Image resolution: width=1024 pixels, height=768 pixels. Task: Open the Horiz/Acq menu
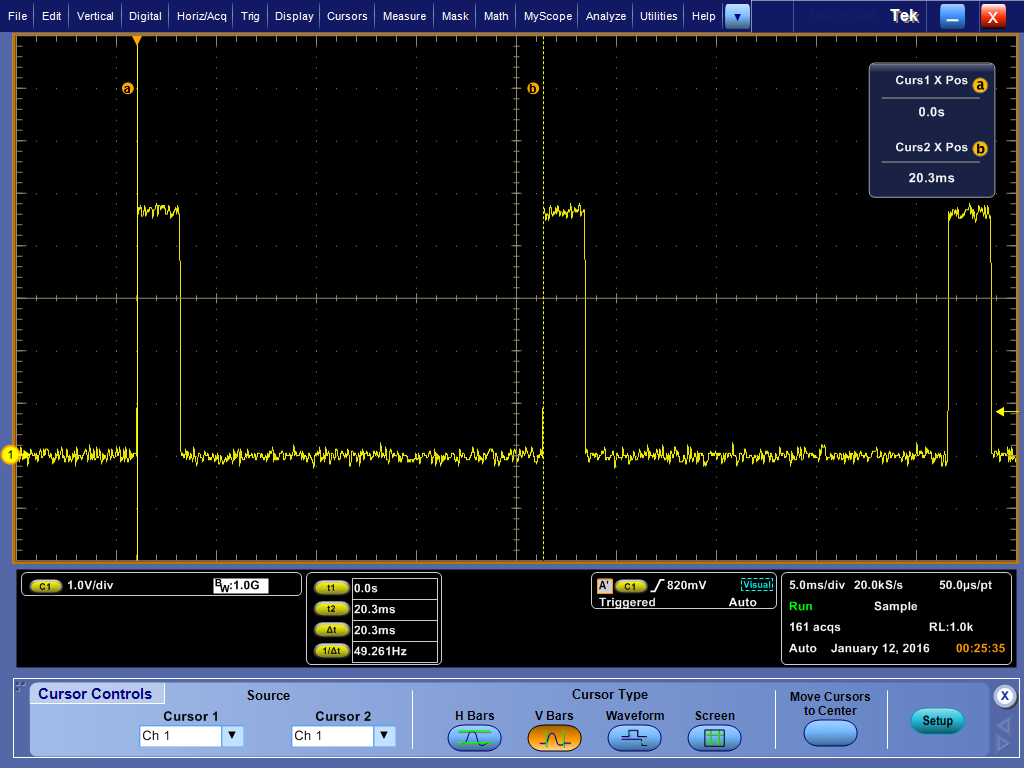click(x=204, y=16)
